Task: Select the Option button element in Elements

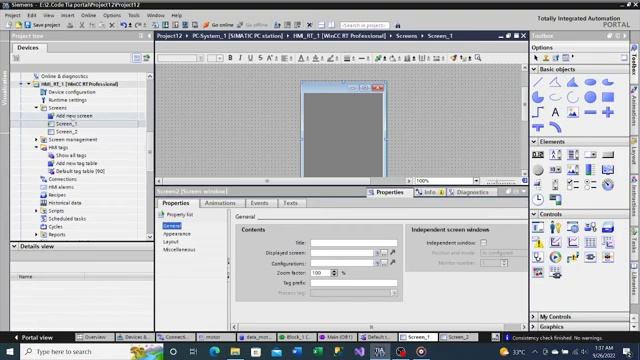Action: tap(590, 185)
